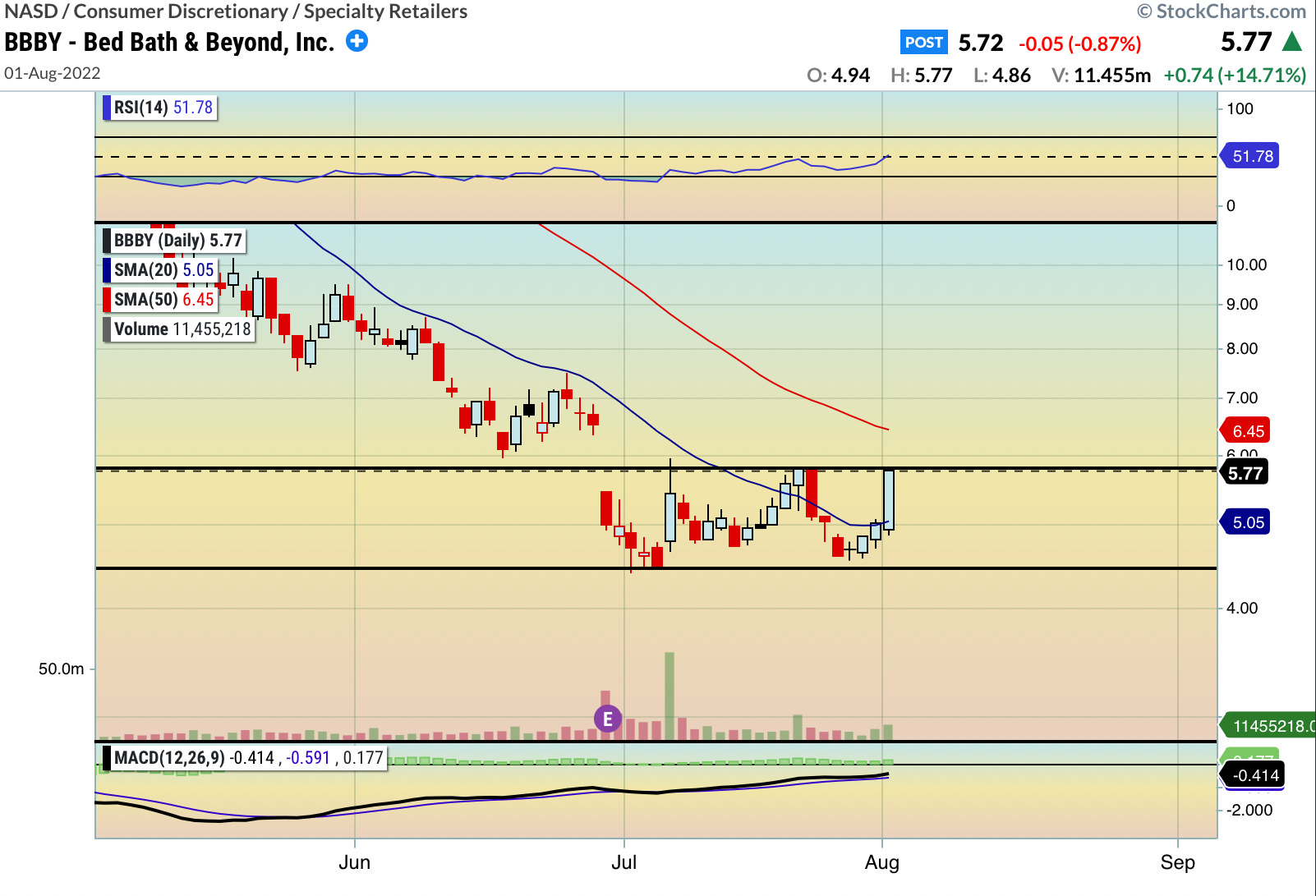Select the BBBY (Daily) 5.77 legend label
The width and height of the screenshot is (1316, 896).
(x=174, y=241)
